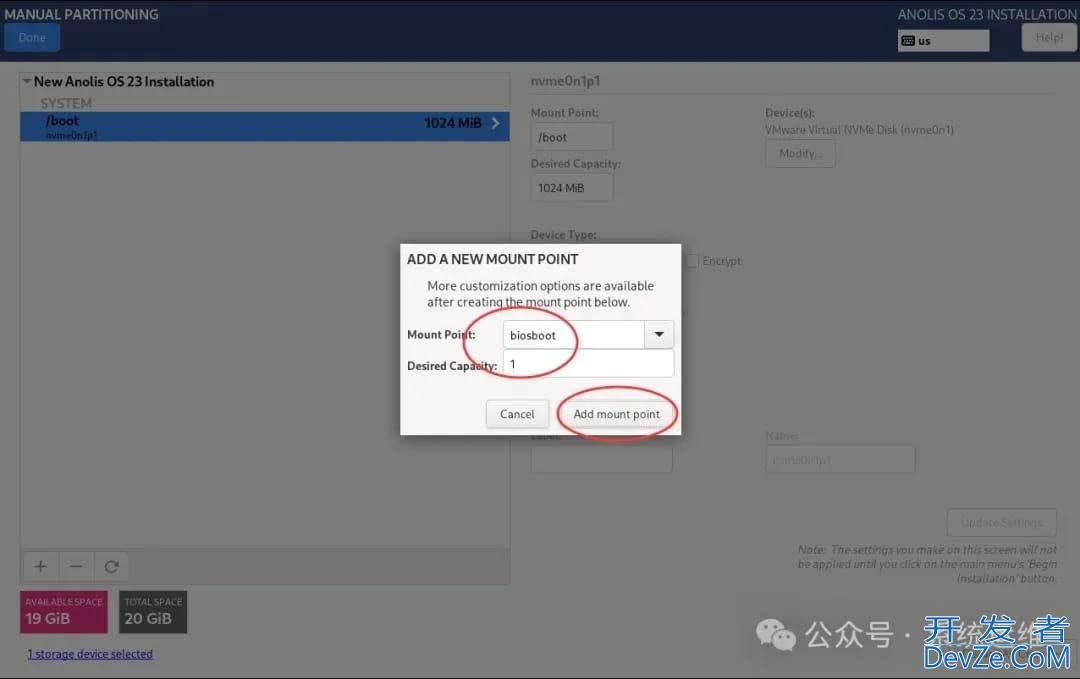The width and height of the screenshot is (1080, 679).
Task: Click the dialog Mount Point field containing biosboot
Action: [574, 335]
